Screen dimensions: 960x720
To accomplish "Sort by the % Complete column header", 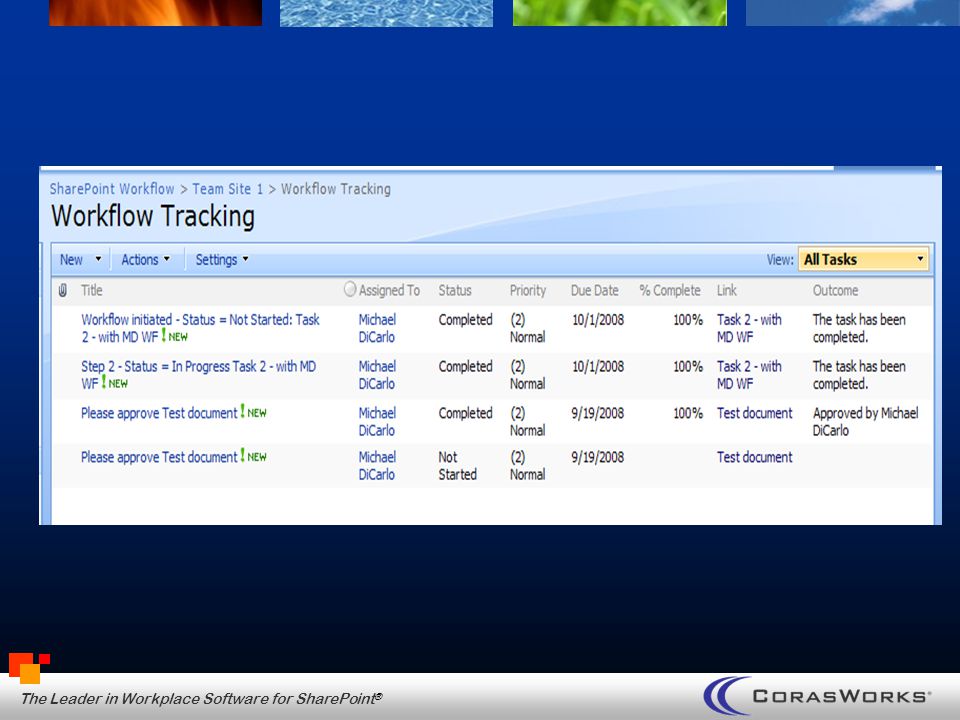I will [x=670, y=290].
